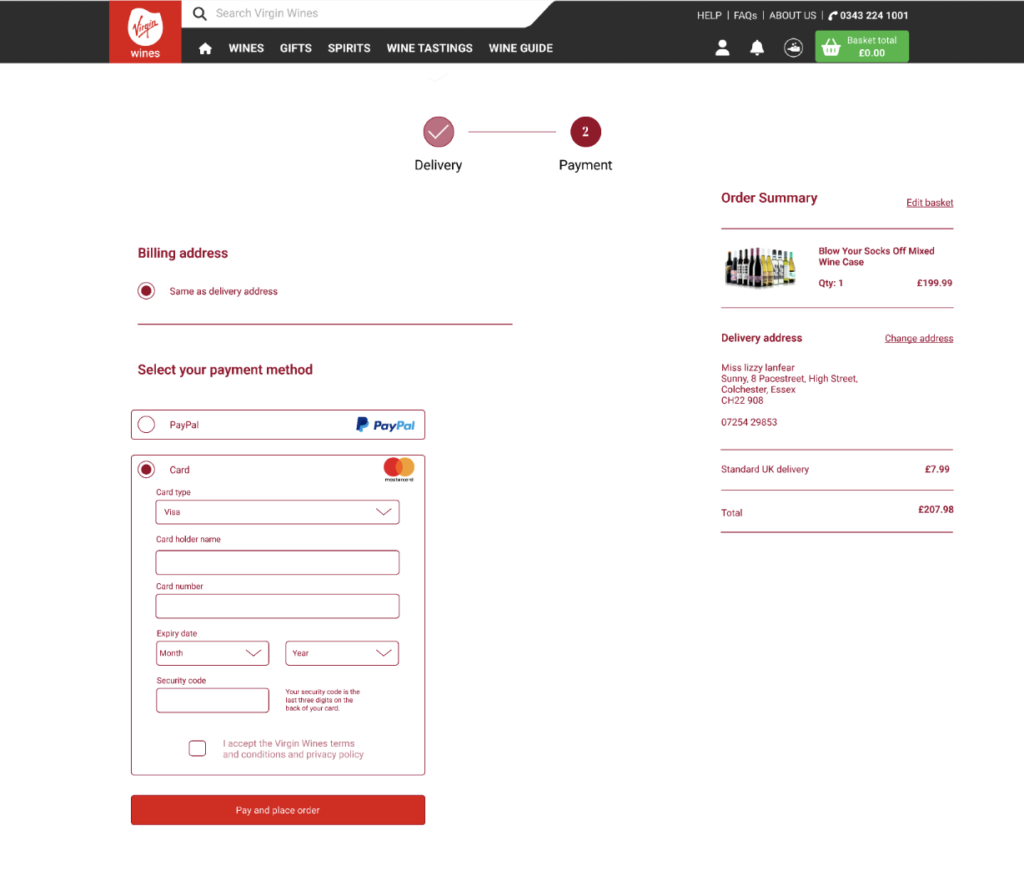Click the terms and conditions label text

point(293,749)
